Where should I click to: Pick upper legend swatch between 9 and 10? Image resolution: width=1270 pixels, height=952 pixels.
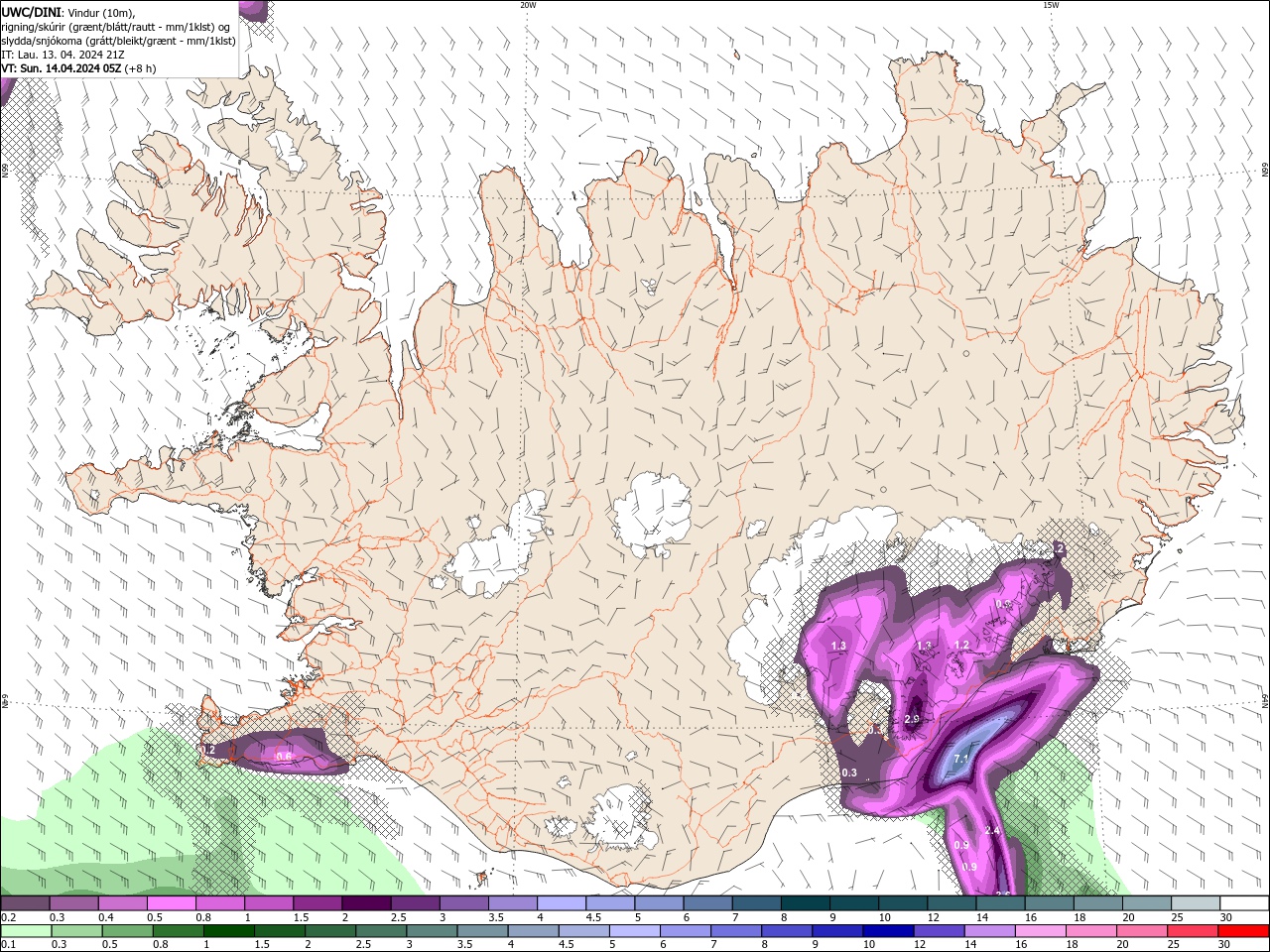853,903
